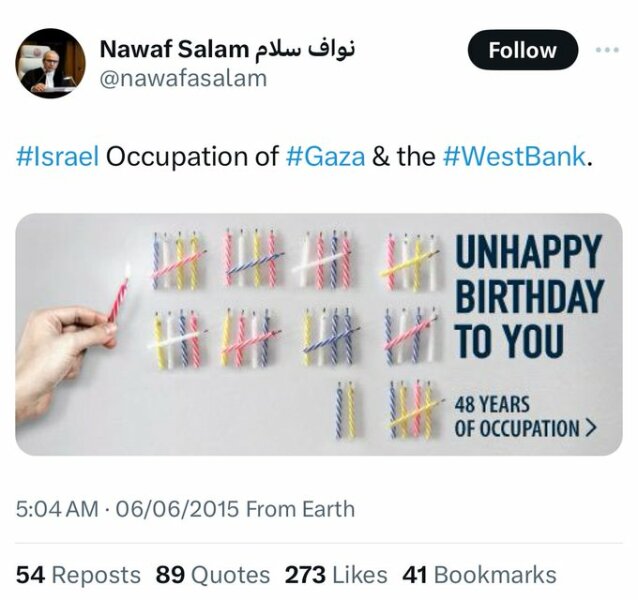Open Nawaf Salam's profile avatar

point(50,66)
